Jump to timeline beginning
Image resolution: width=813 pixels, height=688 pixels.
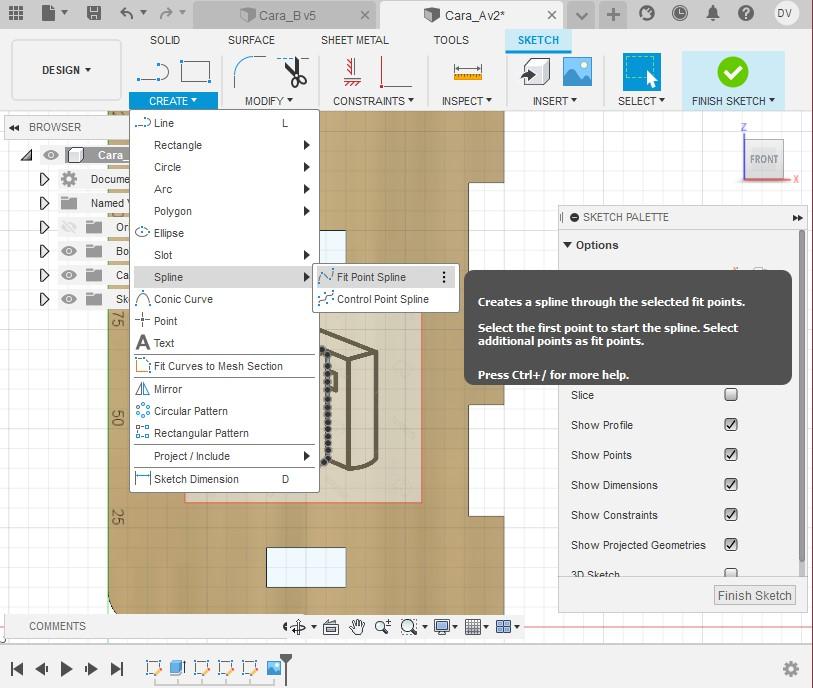17,669
